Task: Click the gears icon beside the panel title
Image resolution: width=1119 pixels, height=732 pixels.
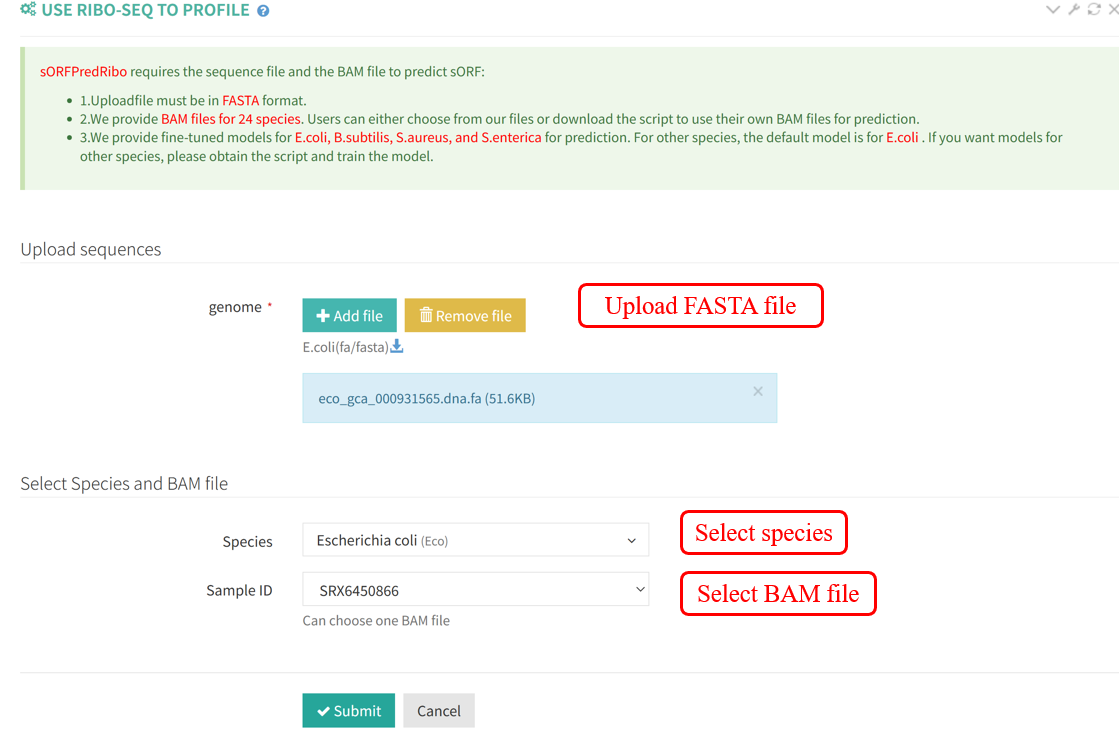Action: coord(28,10)
